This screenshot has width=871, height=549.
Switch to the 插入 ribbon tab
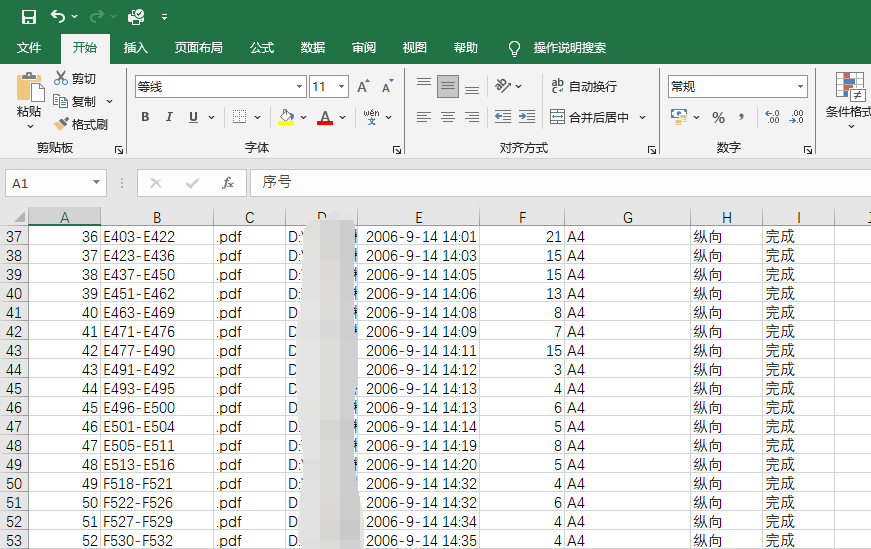point(136,48)
